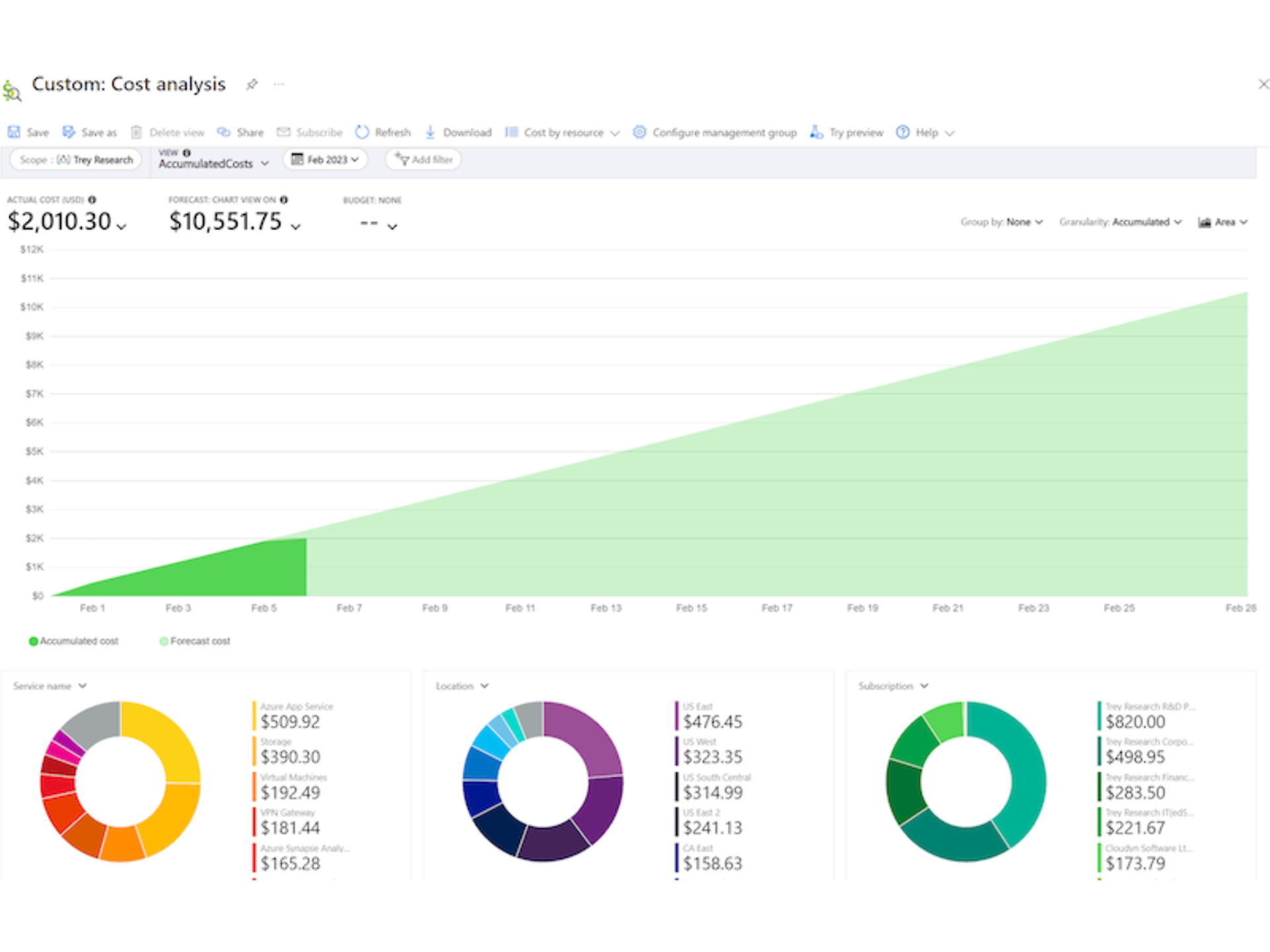Viewport: 1270px width, 952px height.
Task: Click the Refresh icon to reload cost data
Action: point(362,132)
